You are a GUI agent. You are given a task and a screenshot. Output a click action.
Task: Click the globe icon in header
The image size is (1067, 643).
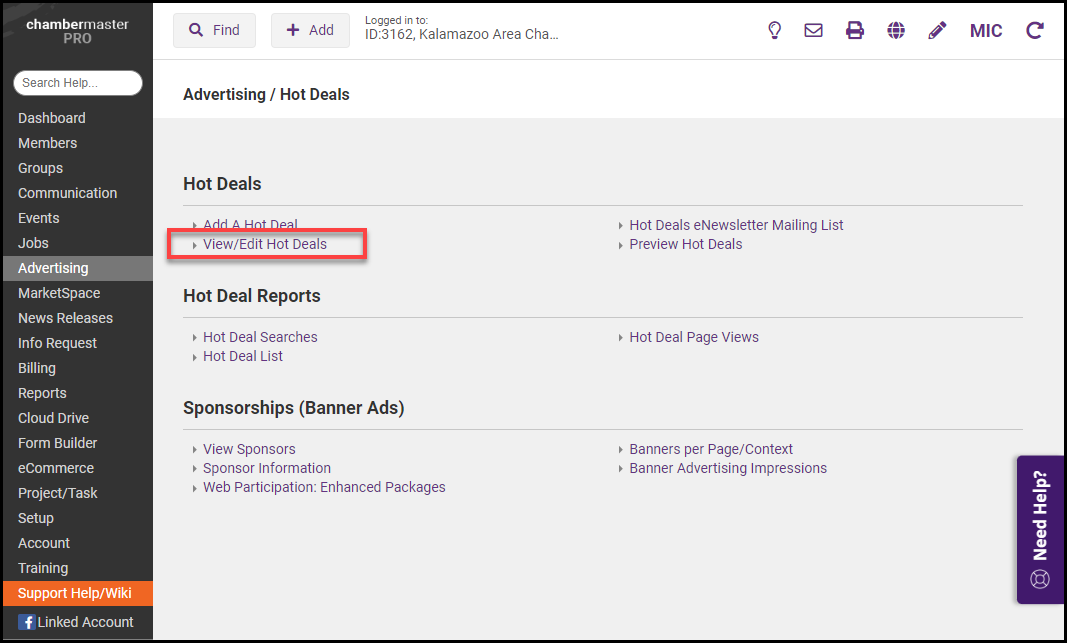coord(896,30)
